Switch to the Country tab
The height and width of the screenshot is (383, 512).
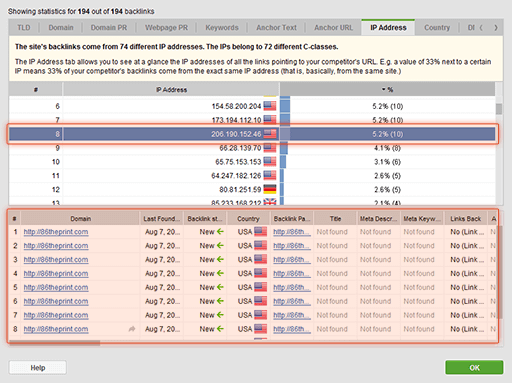coord(437,28)
